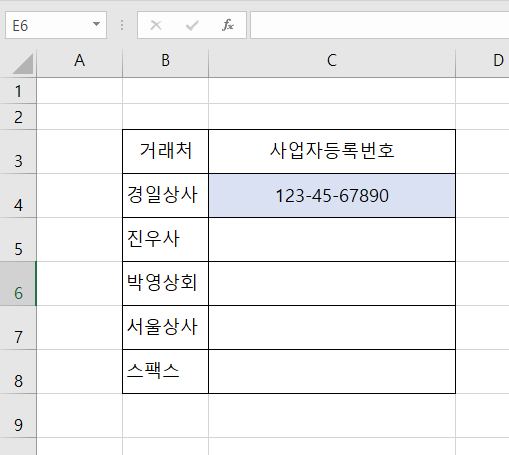Click the Cancel X icon in formula bar
The height and width of the screenshot is (455, 509).
(156, 25)
